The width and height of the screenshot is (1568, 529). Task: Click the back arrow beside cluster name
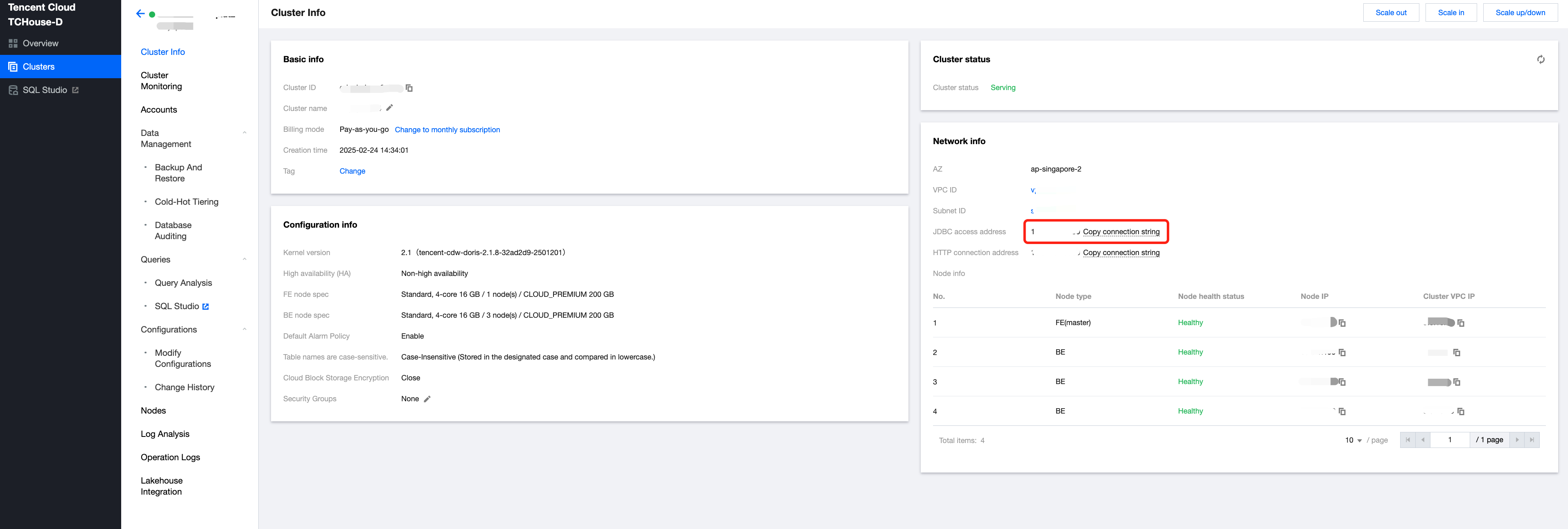pyautogui.click(x=140, y=14)
